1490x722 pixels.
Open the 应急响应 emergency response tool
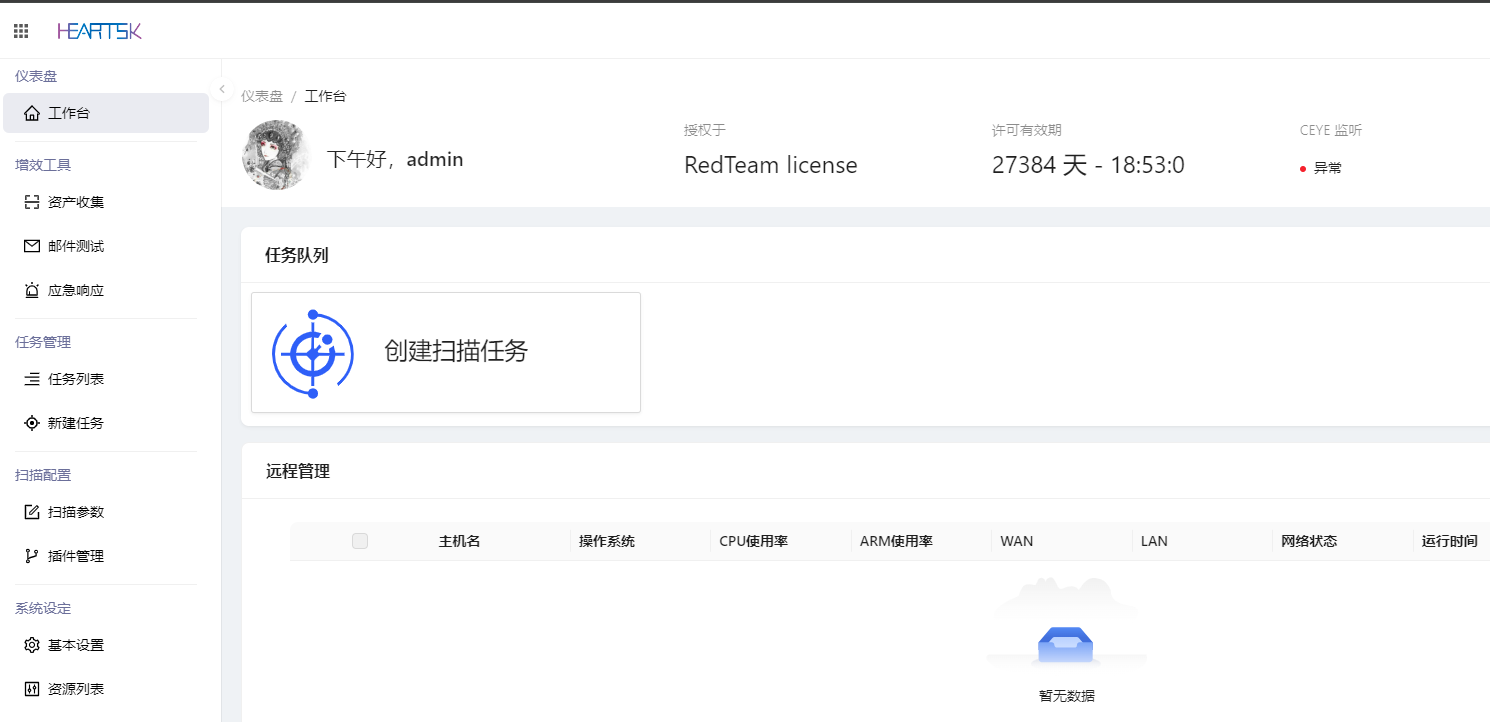(76, 289)
